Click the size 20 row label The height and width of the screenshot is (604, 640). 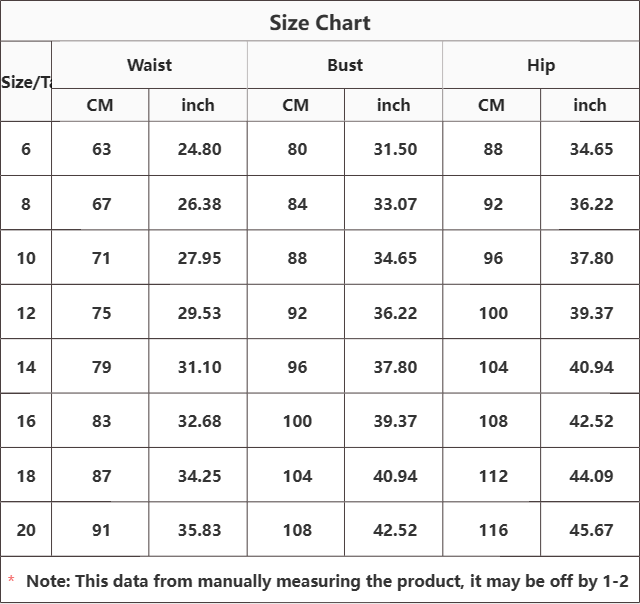pos(26,530)
